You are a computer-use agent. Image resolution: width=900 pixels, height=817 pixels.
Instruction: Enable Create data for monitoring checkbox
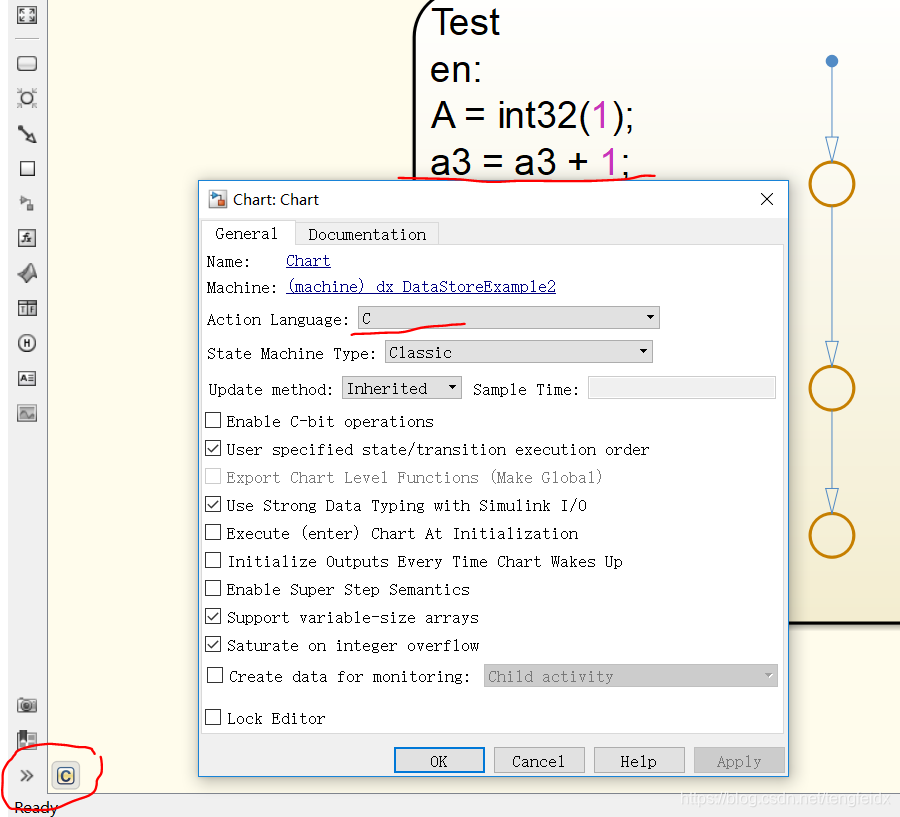pyautogui.click(x=215, y=675)
